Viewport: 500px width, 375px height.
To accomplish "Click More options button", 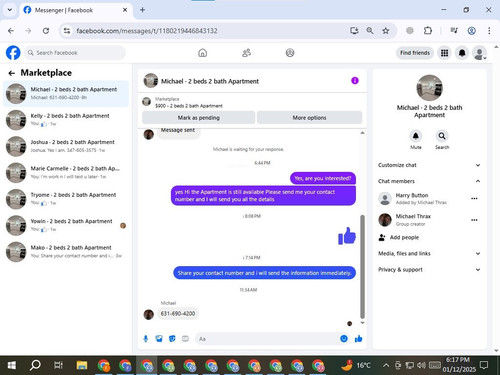I will [309, 118].
